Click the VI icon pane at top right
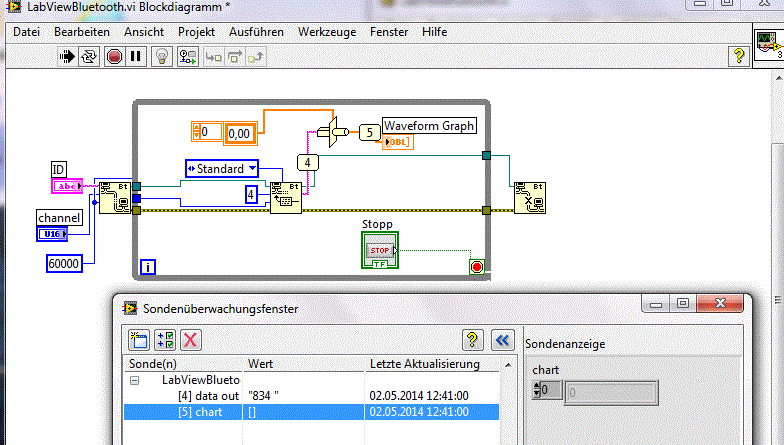 768,45
